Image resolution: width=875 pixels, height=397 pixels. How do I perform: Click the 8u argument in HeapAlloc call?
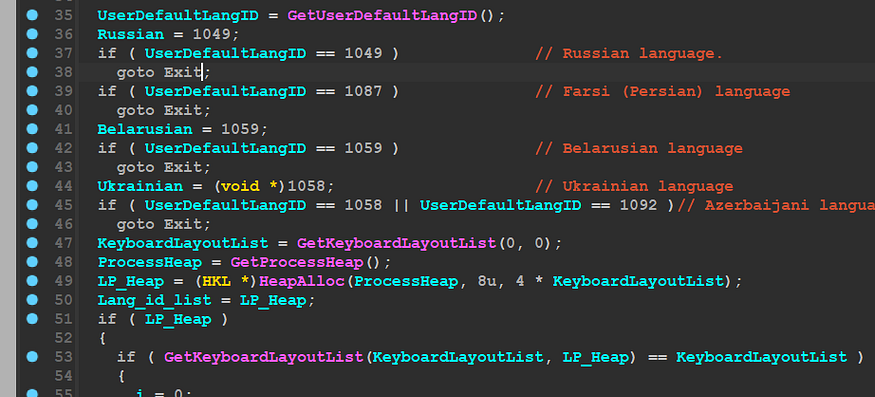[x=487, y=281]
